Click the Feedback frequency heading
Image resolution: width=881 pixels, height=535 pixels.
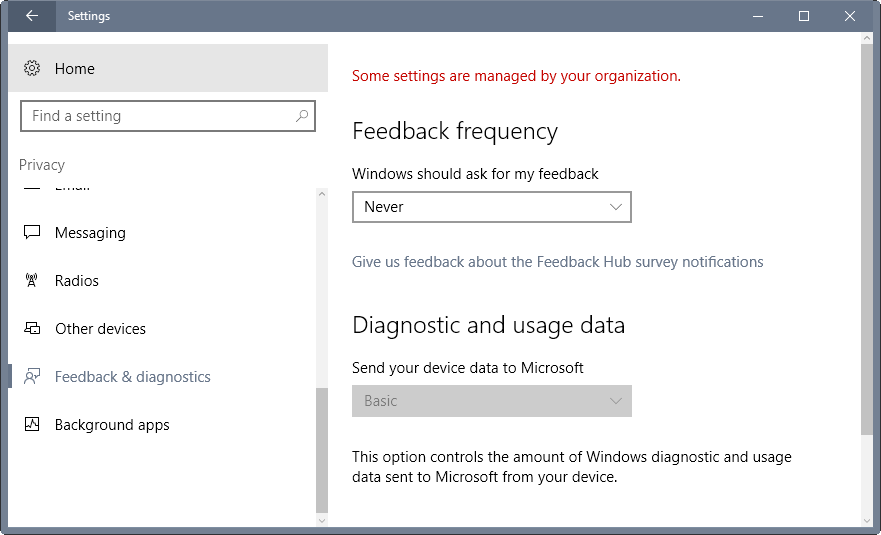point(455,132)
